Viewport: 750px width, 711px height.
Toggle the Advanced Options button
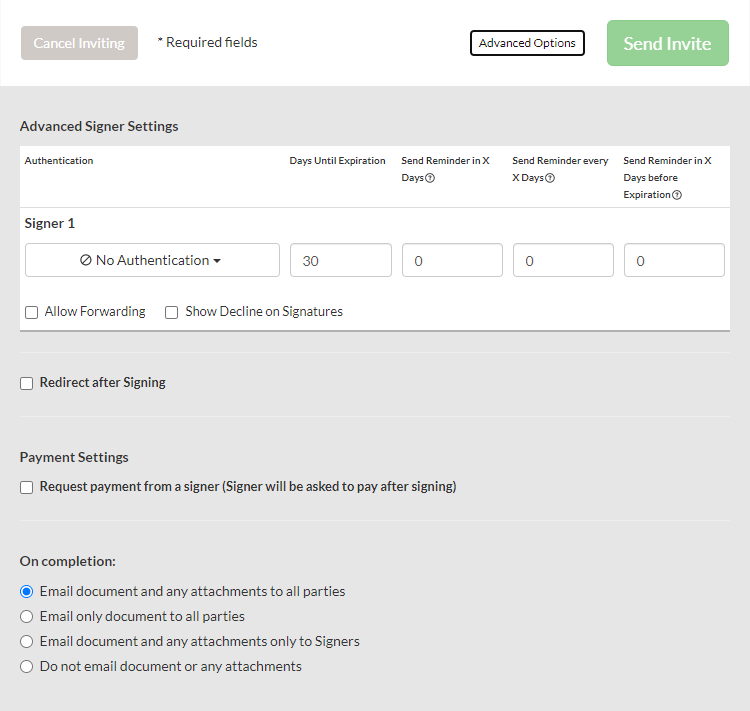[527, 43]
